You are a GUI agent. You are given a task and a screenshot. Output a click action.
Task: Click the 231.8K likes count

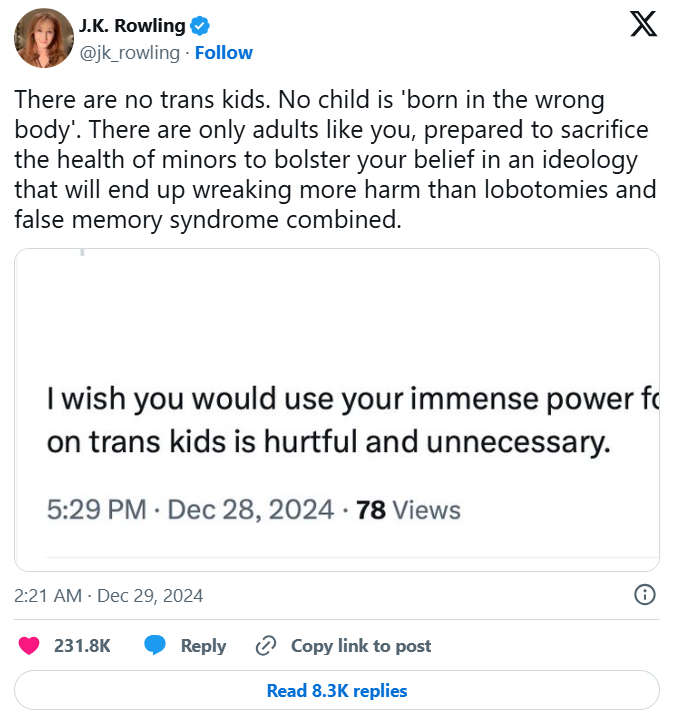tap(82, 646)
